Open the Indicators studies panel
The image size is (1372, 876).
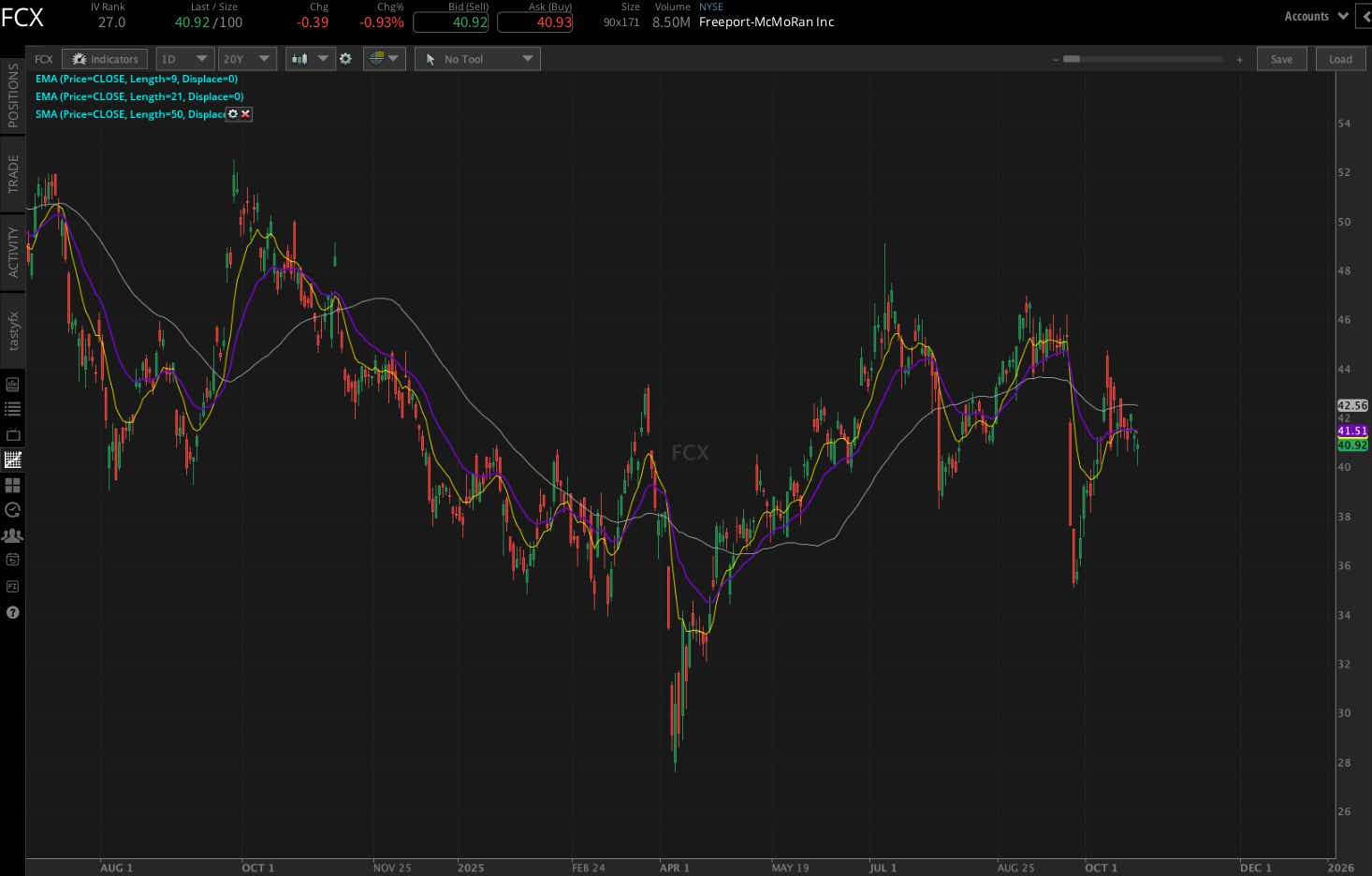[x=104, y=58]
